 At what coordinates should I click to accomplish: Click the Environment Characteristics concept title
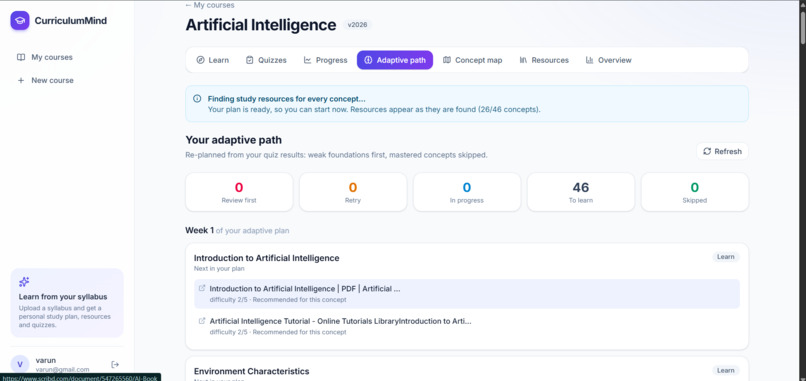pyautogui.click(x=251, y=371)
